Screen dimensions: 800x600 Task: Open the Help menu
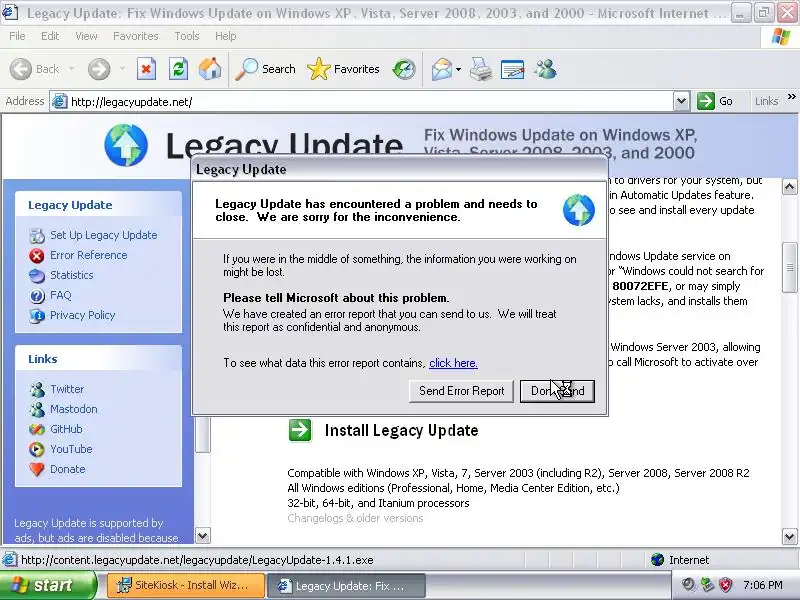click(226, 36)
